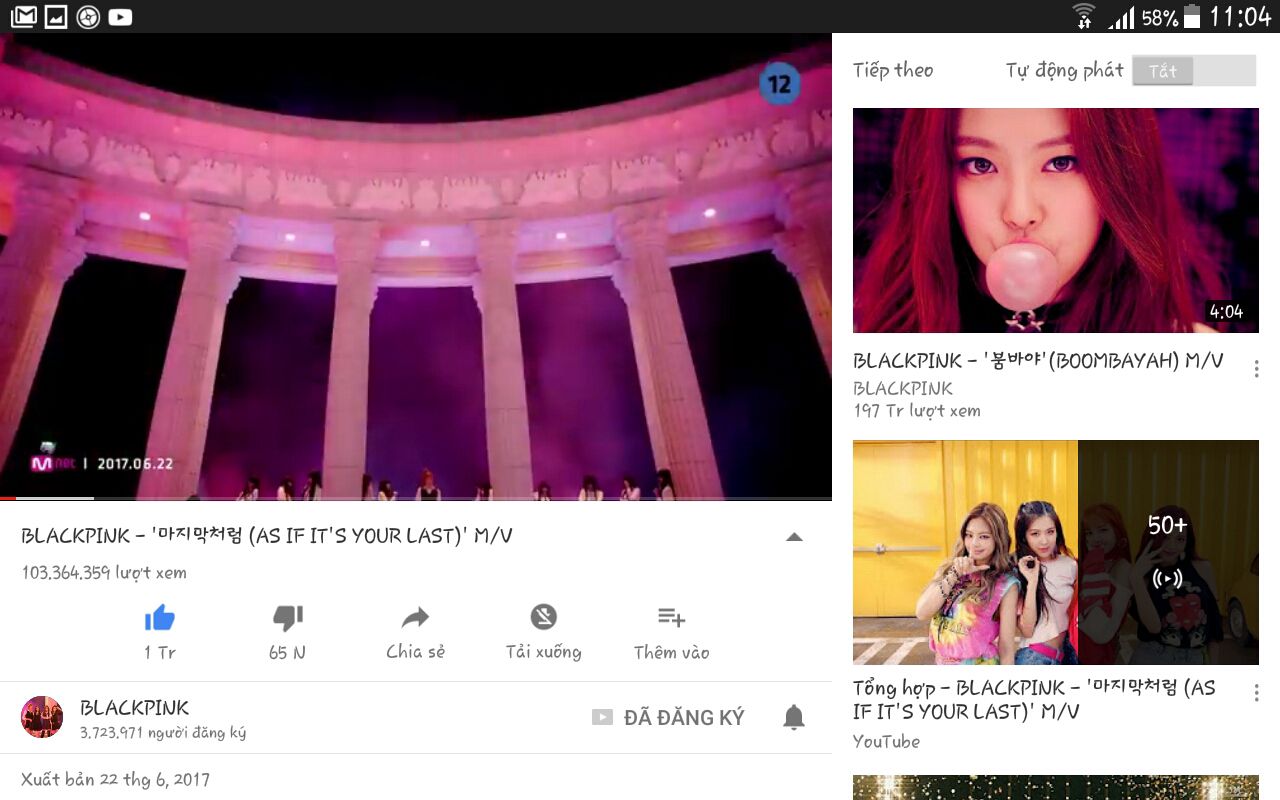Tap 197 Tr lượt xem text
Screen dimensions: 1280x800
[x=917, y=411]
